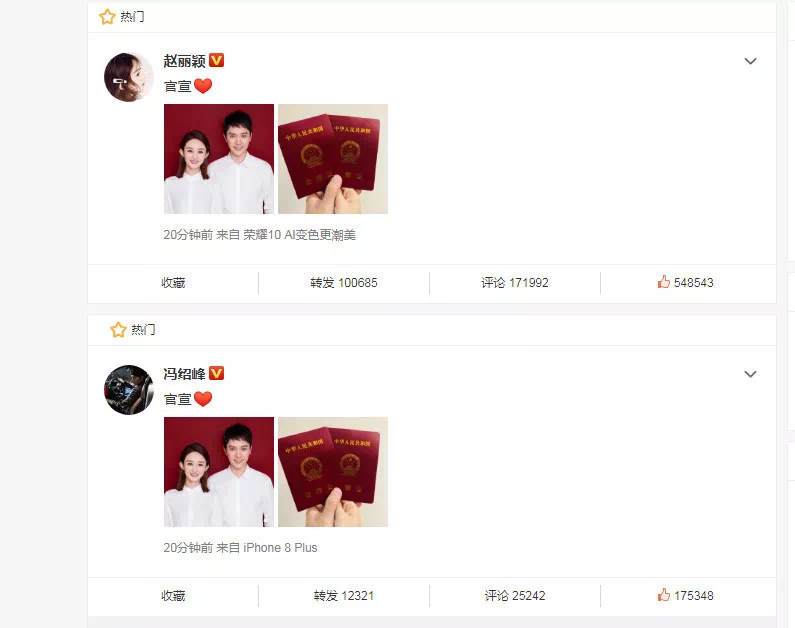Click 赵丽颖's verified V badge
Screen dimensions: 795x628
pos(216,60)
